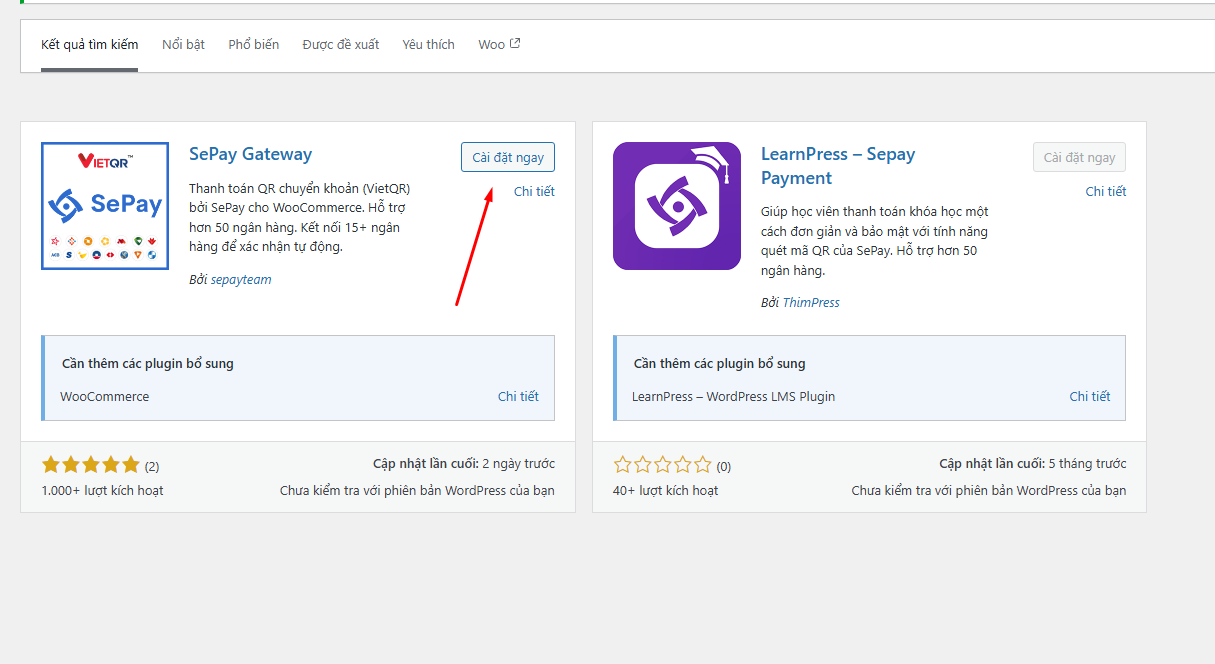Switch to the Nổi bật tab
1215x664 pixels.
[x=183, y=45]
